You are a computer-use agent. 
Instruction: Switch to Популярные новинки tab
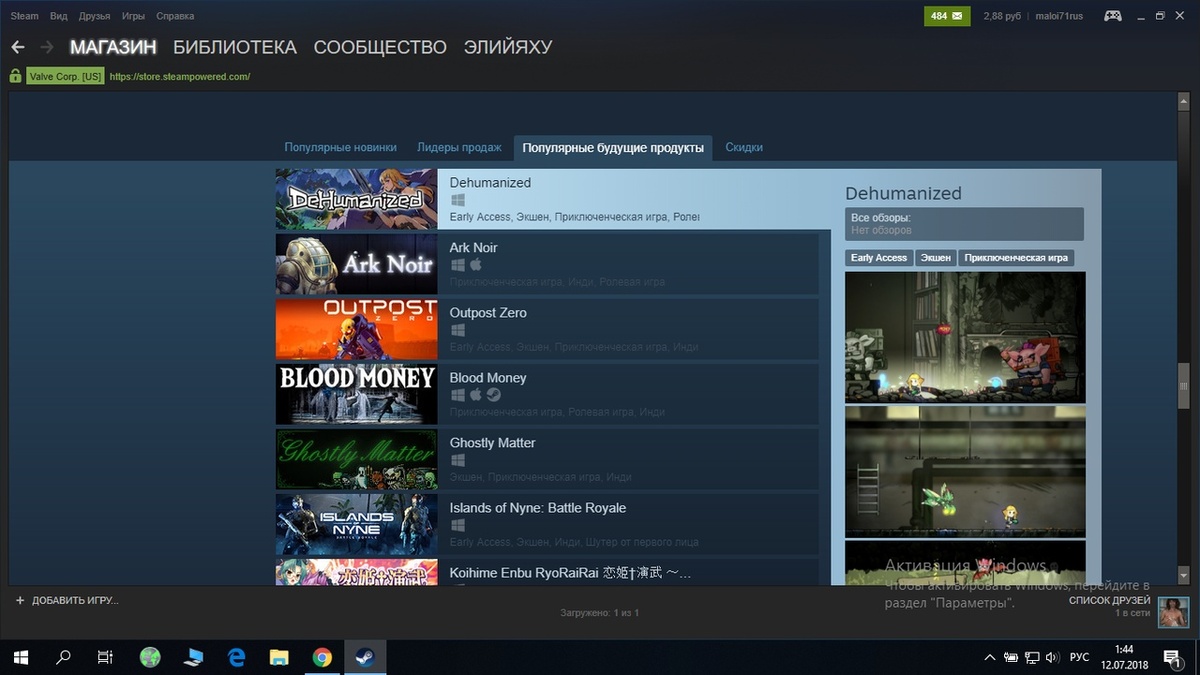coord(341,147)
